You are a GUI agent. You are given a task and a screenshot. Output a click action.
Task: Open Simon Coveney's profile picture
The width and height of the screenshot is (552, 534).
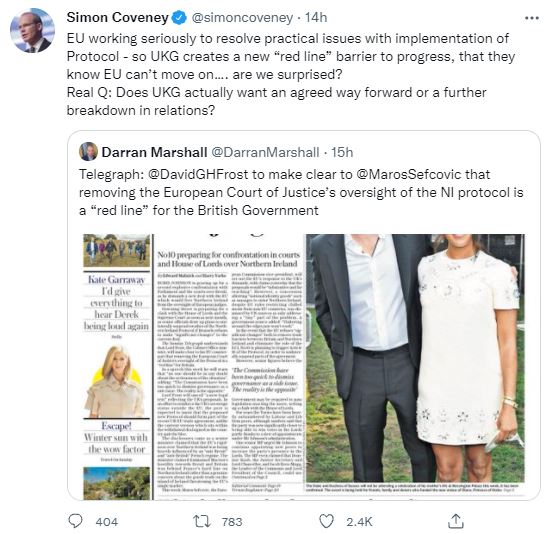pos(32,31)
